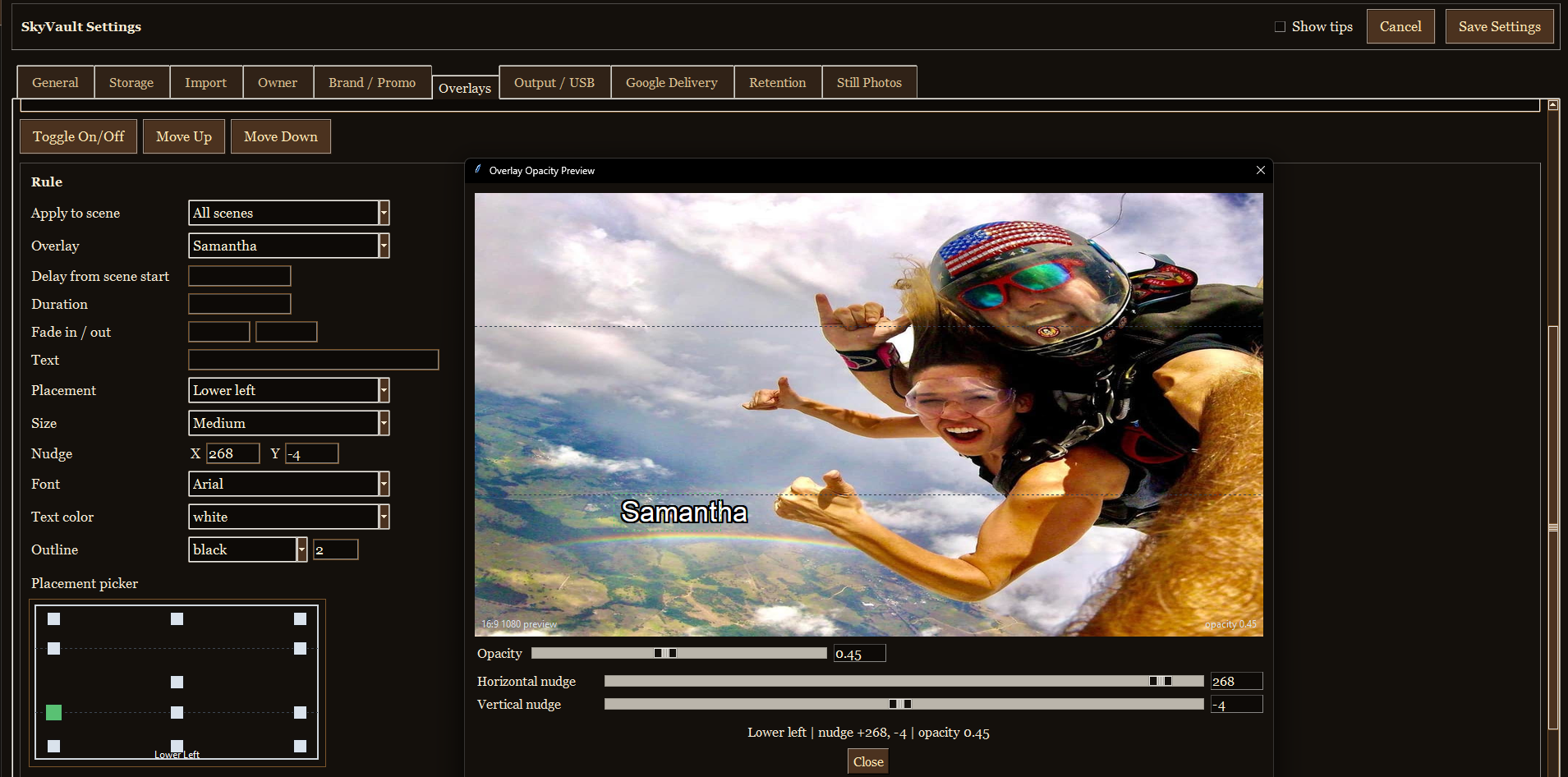The image size is (1568, 777).
Task: Click the Nudge X field showing 268
Action: click(233, 453)
